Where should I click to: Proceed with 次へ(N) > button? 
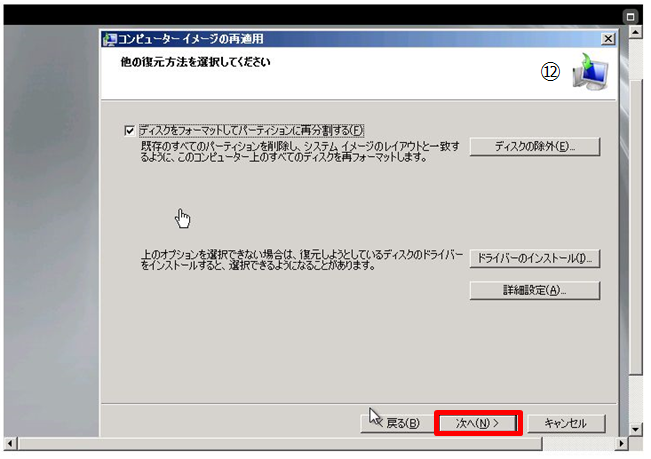pyautogui.click(x=477, y=423)
